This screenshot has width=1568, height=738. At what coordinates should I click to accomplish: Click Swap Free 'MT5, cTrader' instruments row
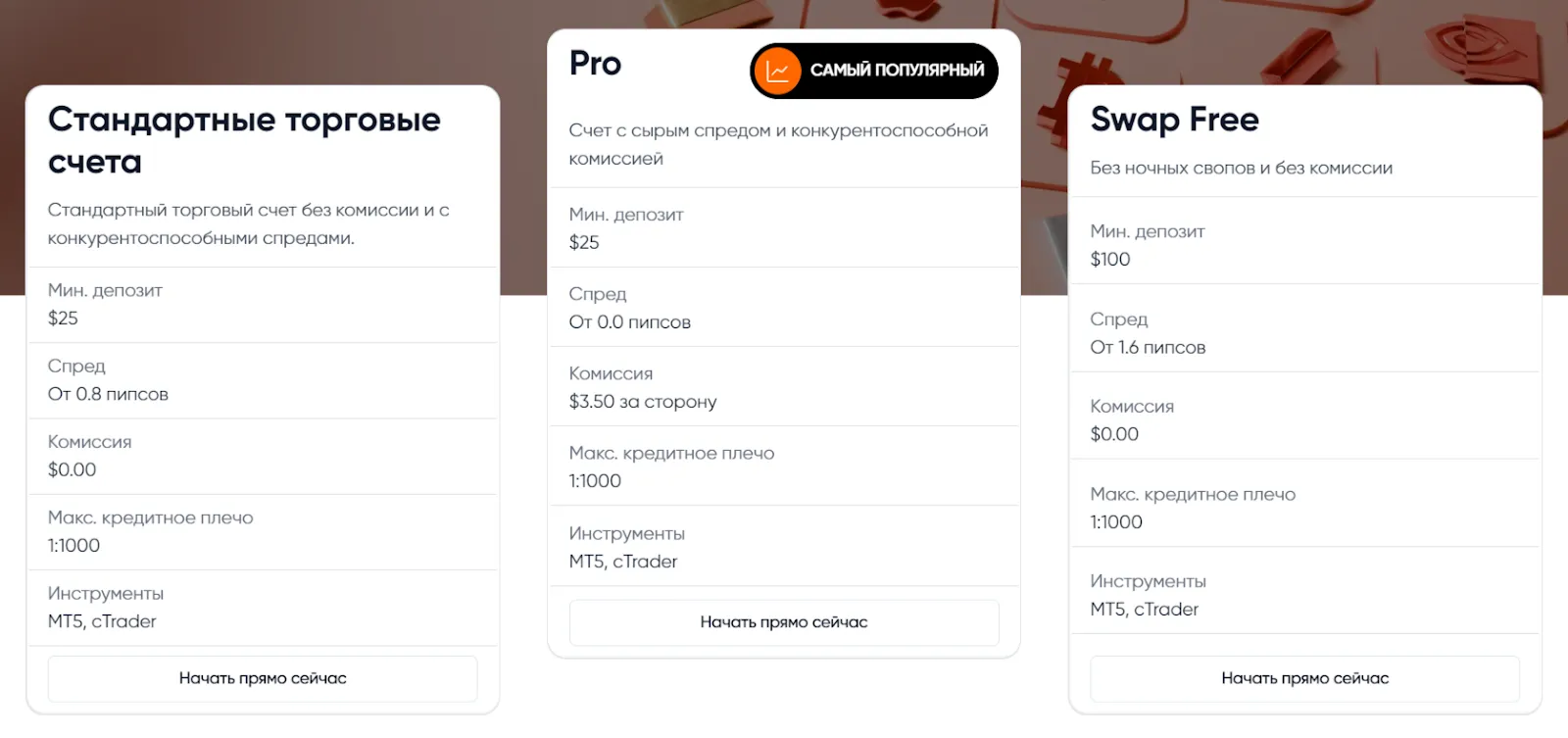click(1304, 595)
